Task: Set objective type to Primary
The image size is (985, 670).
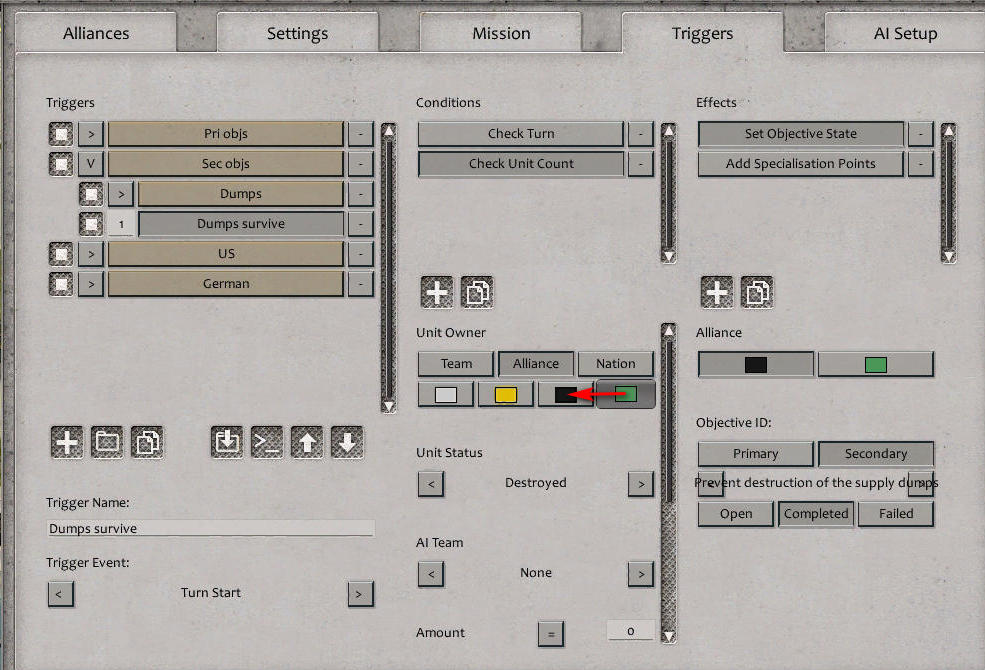Action: pyautogui.click(x=756, y=453)
